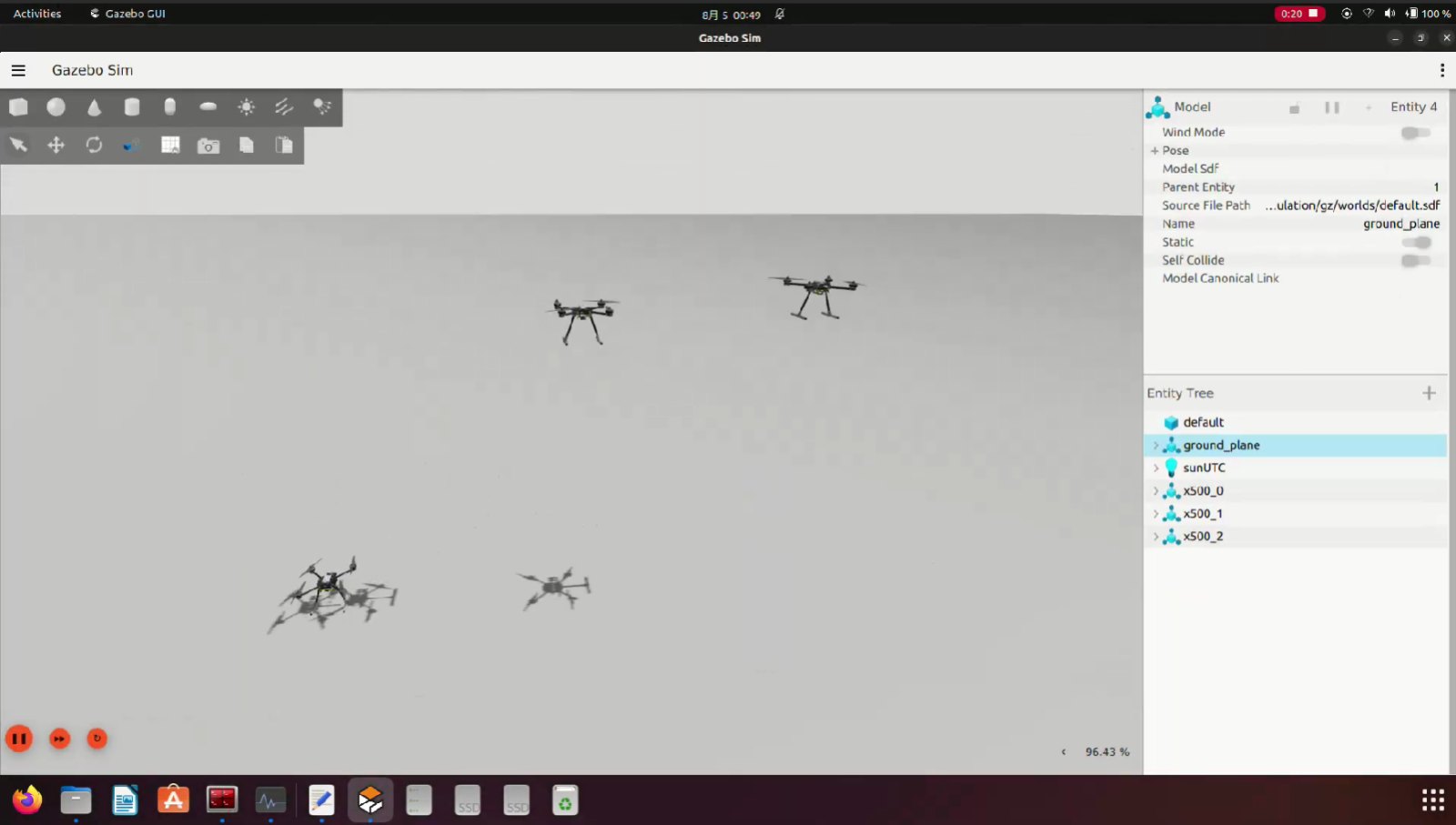Expand the Pose property
Viewport: 1456px width, 825px height.
point(1155,151)
